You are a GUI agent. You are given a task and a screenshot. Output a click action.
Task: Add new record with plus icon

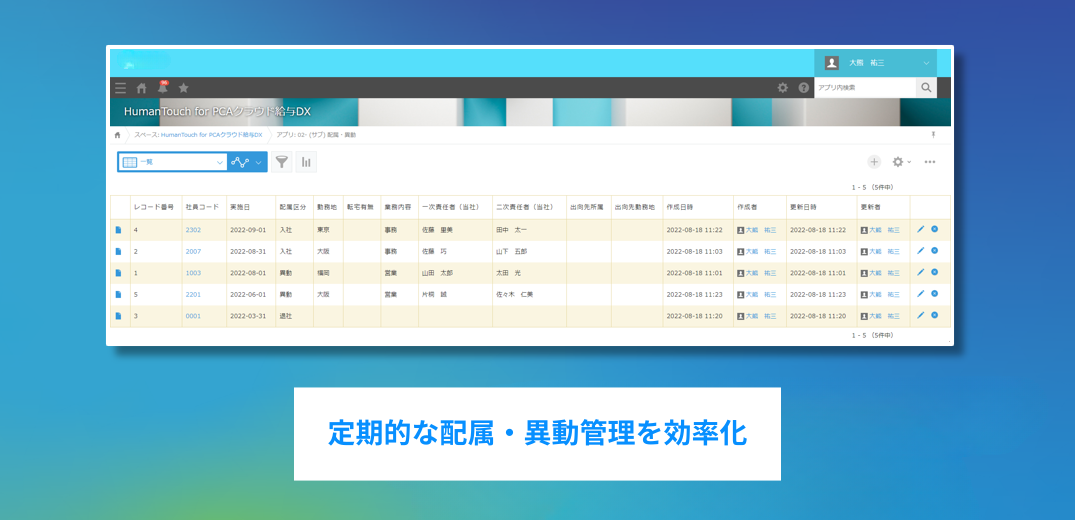coord(874,161)
